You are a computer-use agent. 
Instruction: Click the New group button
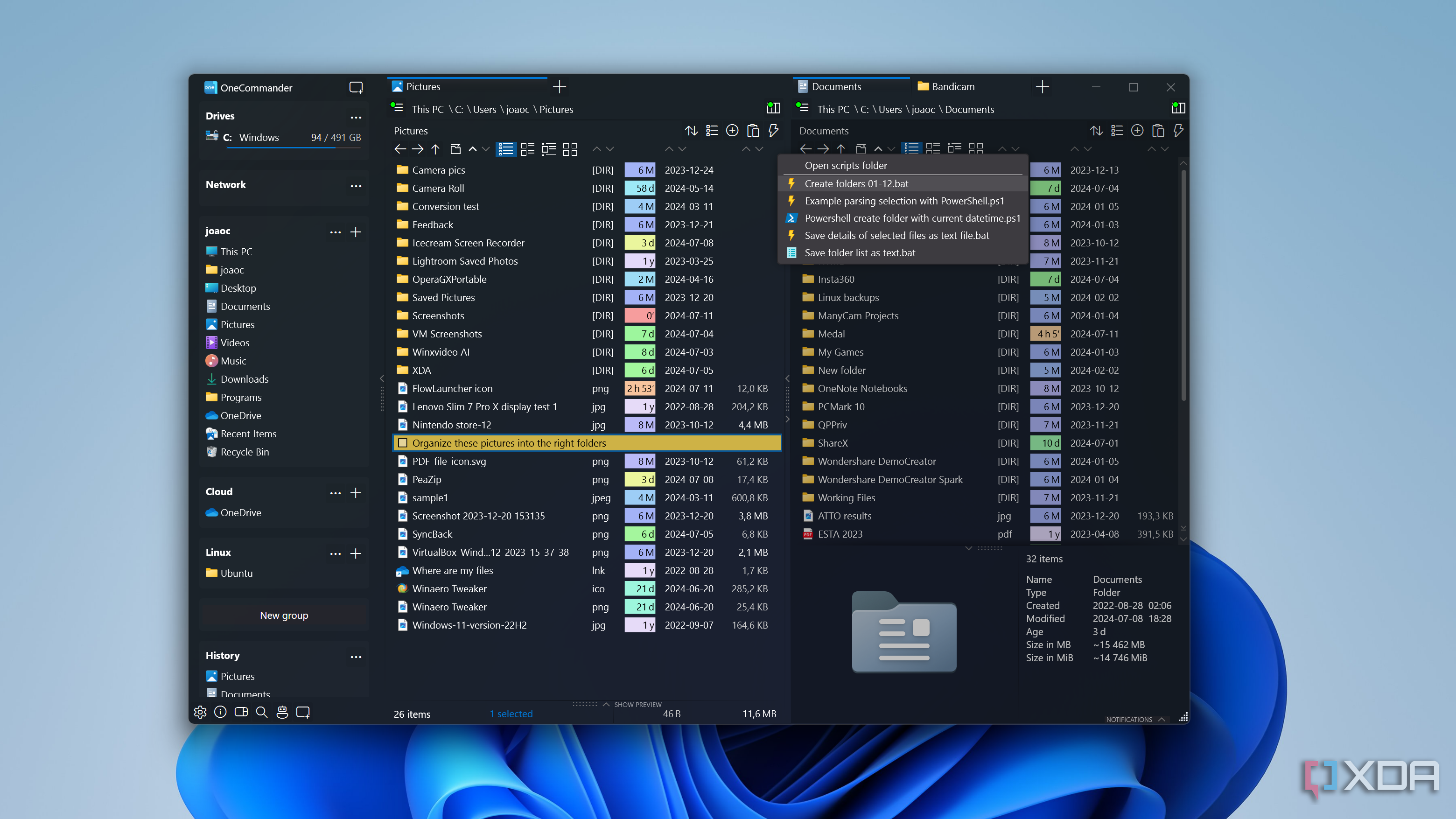(284, 615)
